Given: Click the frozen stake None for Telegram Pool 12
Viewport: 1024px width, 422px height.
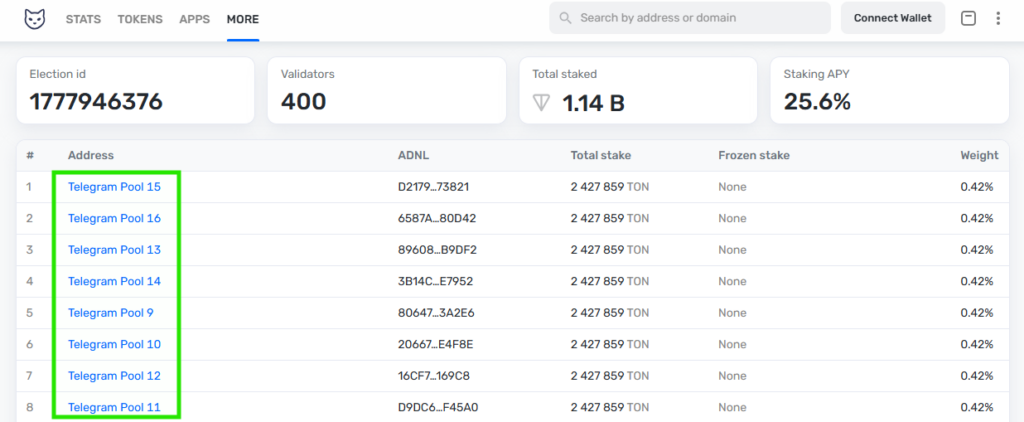Looking at the screenshot, I should click(732, 376).
